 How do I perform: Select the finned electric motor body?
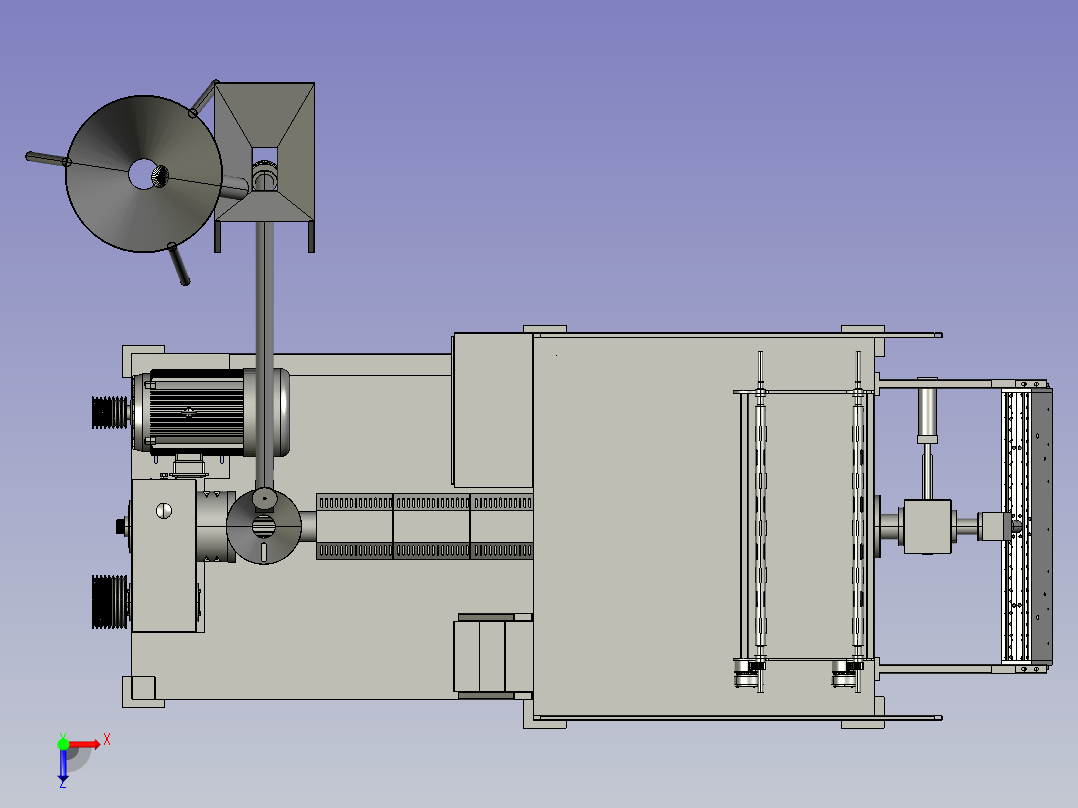(x=197, y=412)
